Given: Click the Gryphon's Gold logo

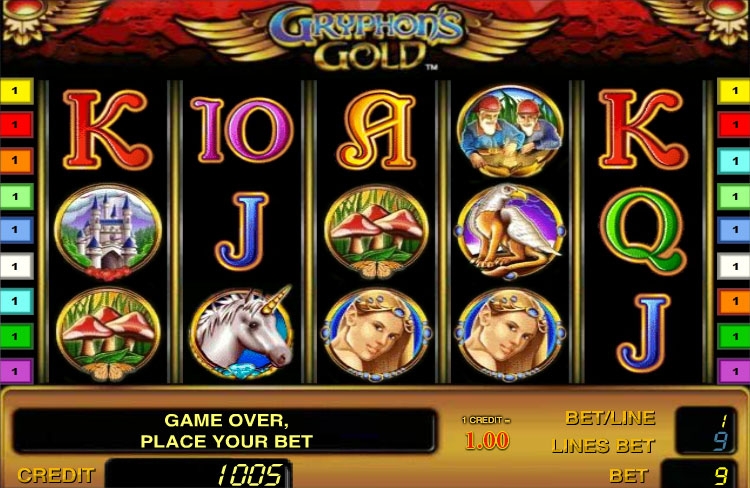Looking at the screenshot, I should (x=366, y=37).
